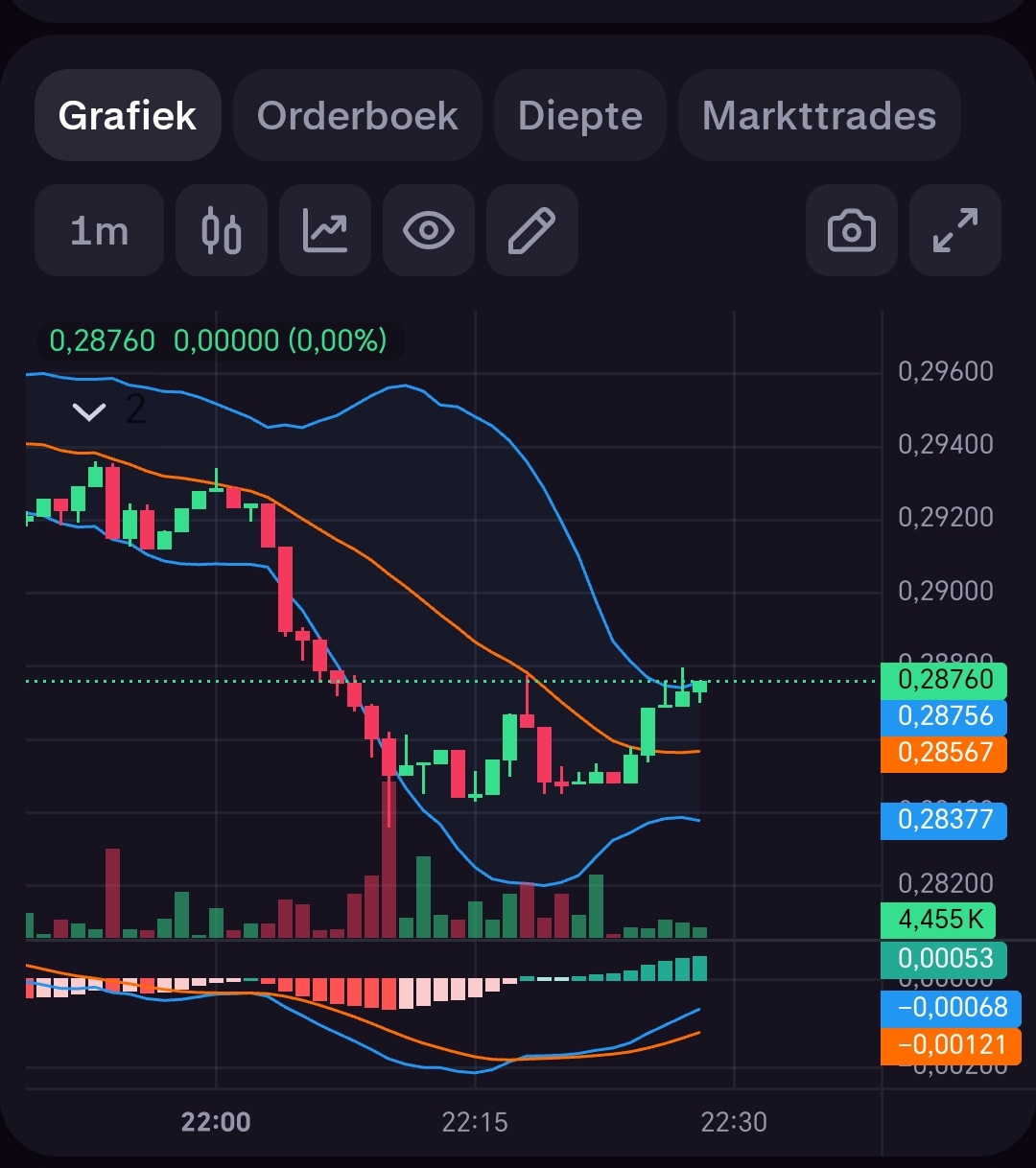The image size is (1036, 1168).
Task: Click the 0,29200 price axis label
Action: coord(946,518)
